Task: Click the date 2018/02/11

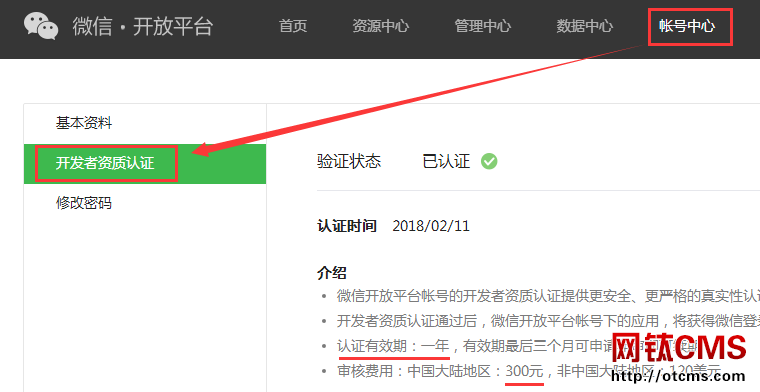Action: [431, 226]
